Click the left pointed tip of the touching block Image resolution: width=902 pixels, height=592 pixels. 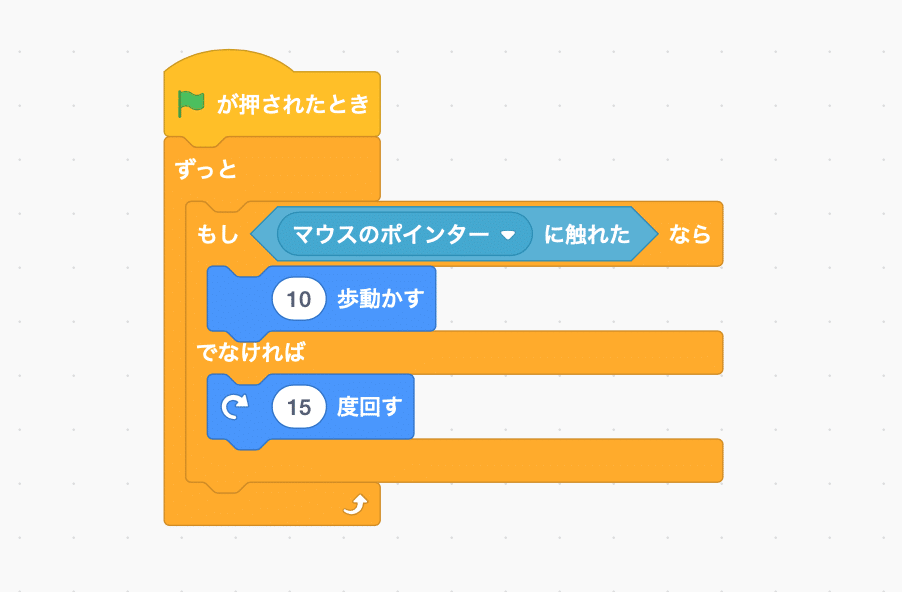(258, 234)
